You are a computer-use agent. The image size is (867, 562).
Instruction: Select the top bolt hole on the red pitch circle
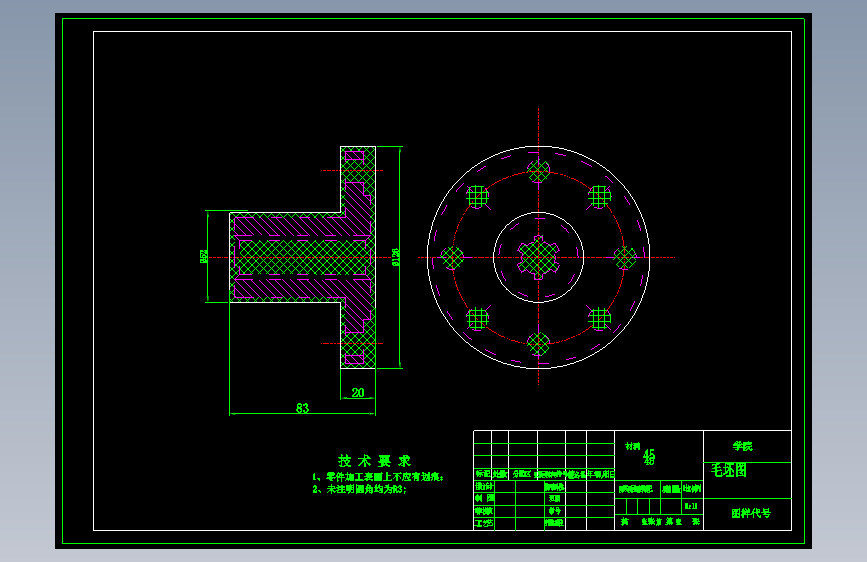(539, 171)
